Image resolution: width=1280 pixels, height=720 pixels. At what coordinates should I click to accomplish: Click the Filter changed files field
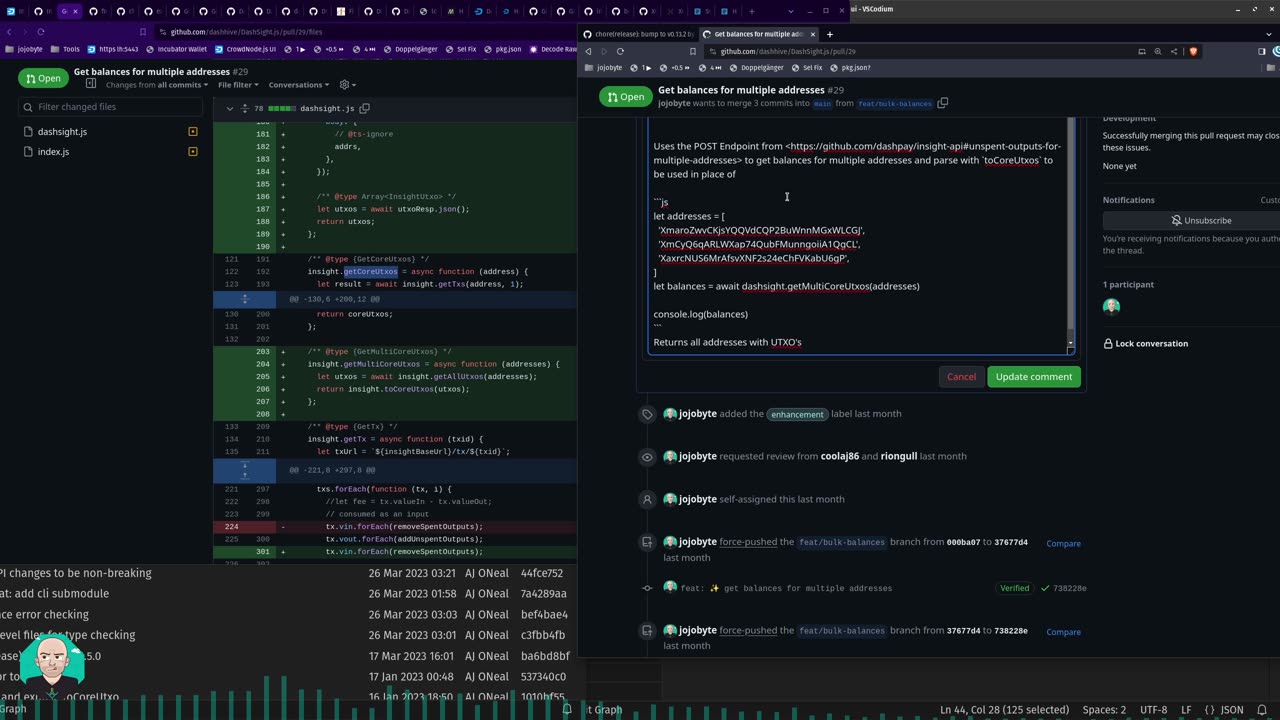click(109, 107)
